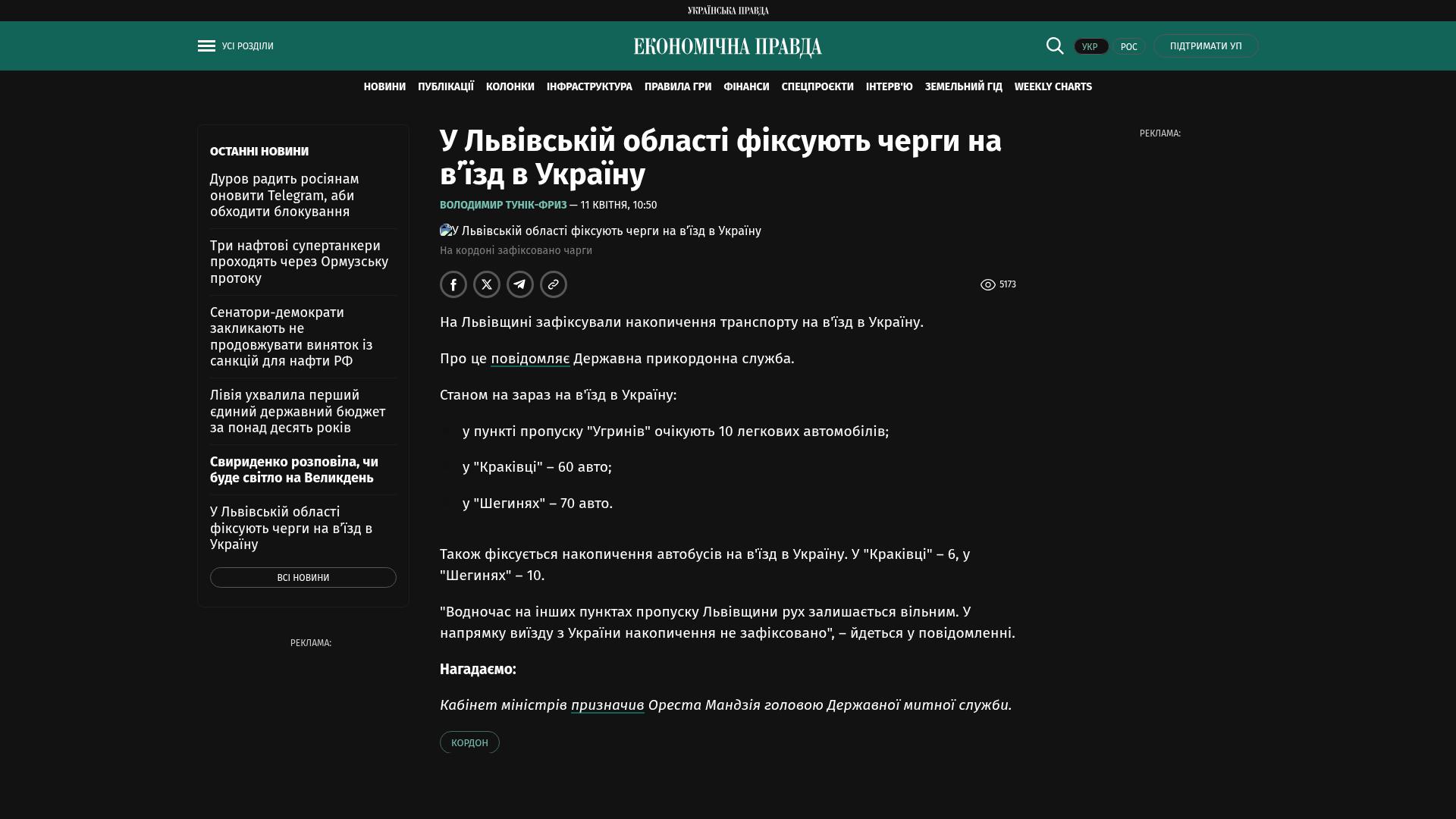Open the Weekly Charts section
The height and width of the screenshot is (819, 1456).
[x=1053, y=87]
